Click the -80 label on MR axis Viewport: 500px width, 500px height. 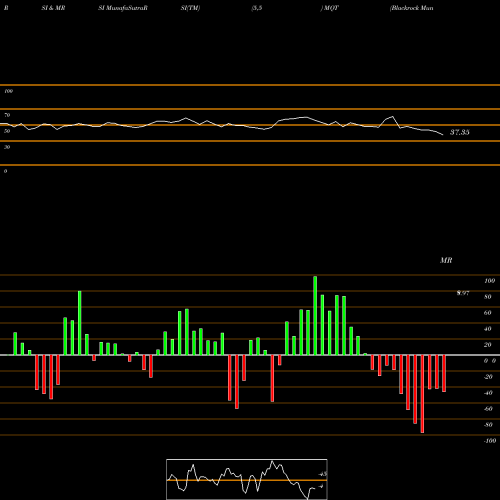(x=488, y=425)
